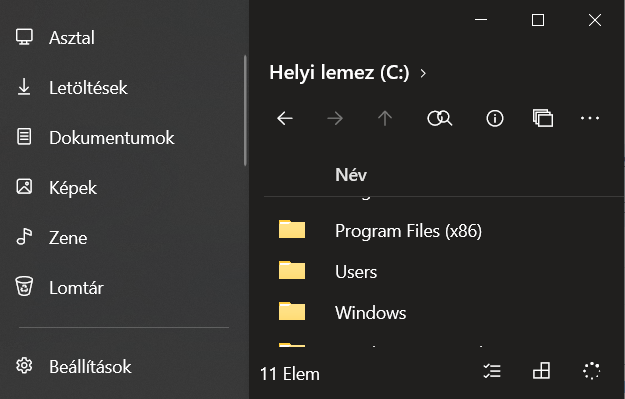
Task: Open the three-dot more options menu
Action: tap(590, 118)
